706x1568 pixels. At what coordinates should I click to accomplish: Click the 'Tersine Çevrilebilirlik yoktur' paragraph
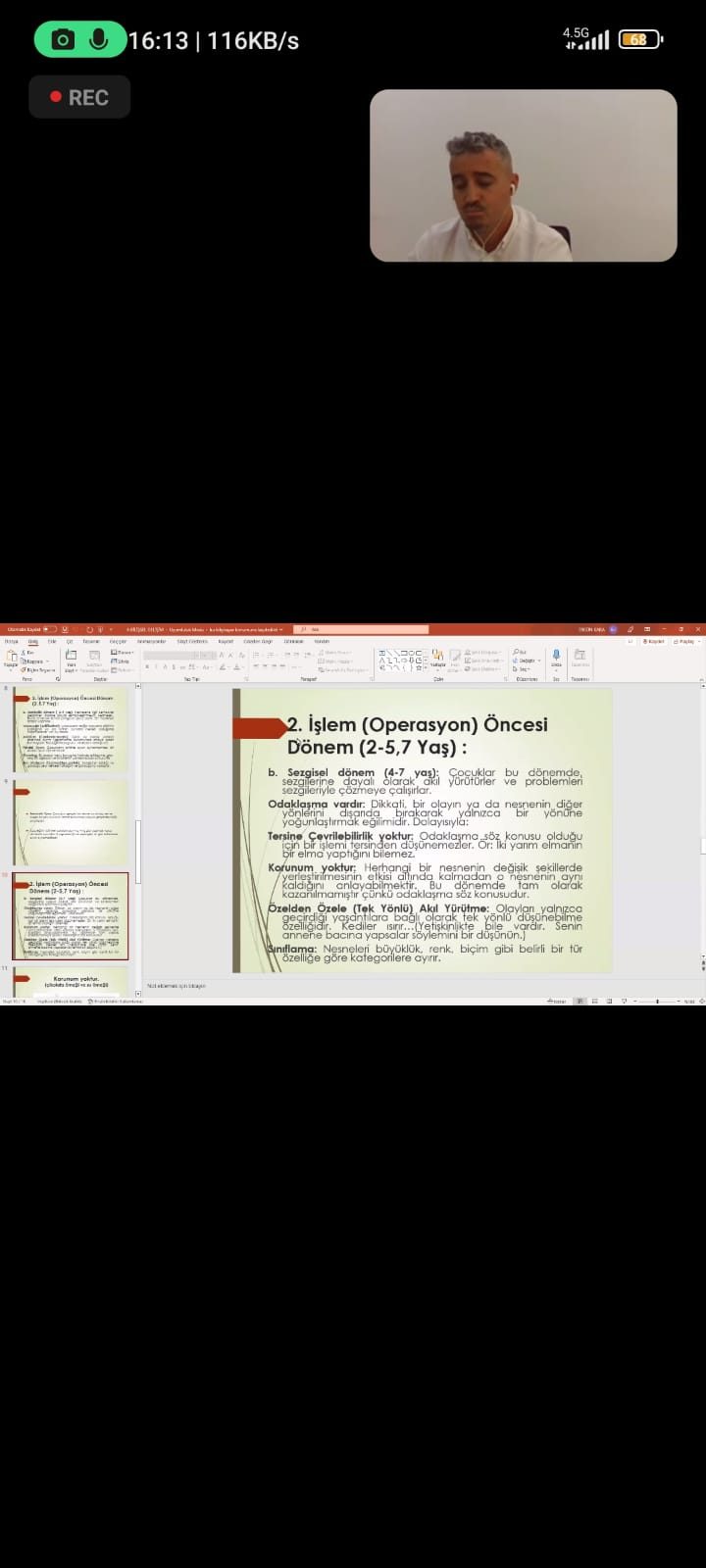[425, 844]
